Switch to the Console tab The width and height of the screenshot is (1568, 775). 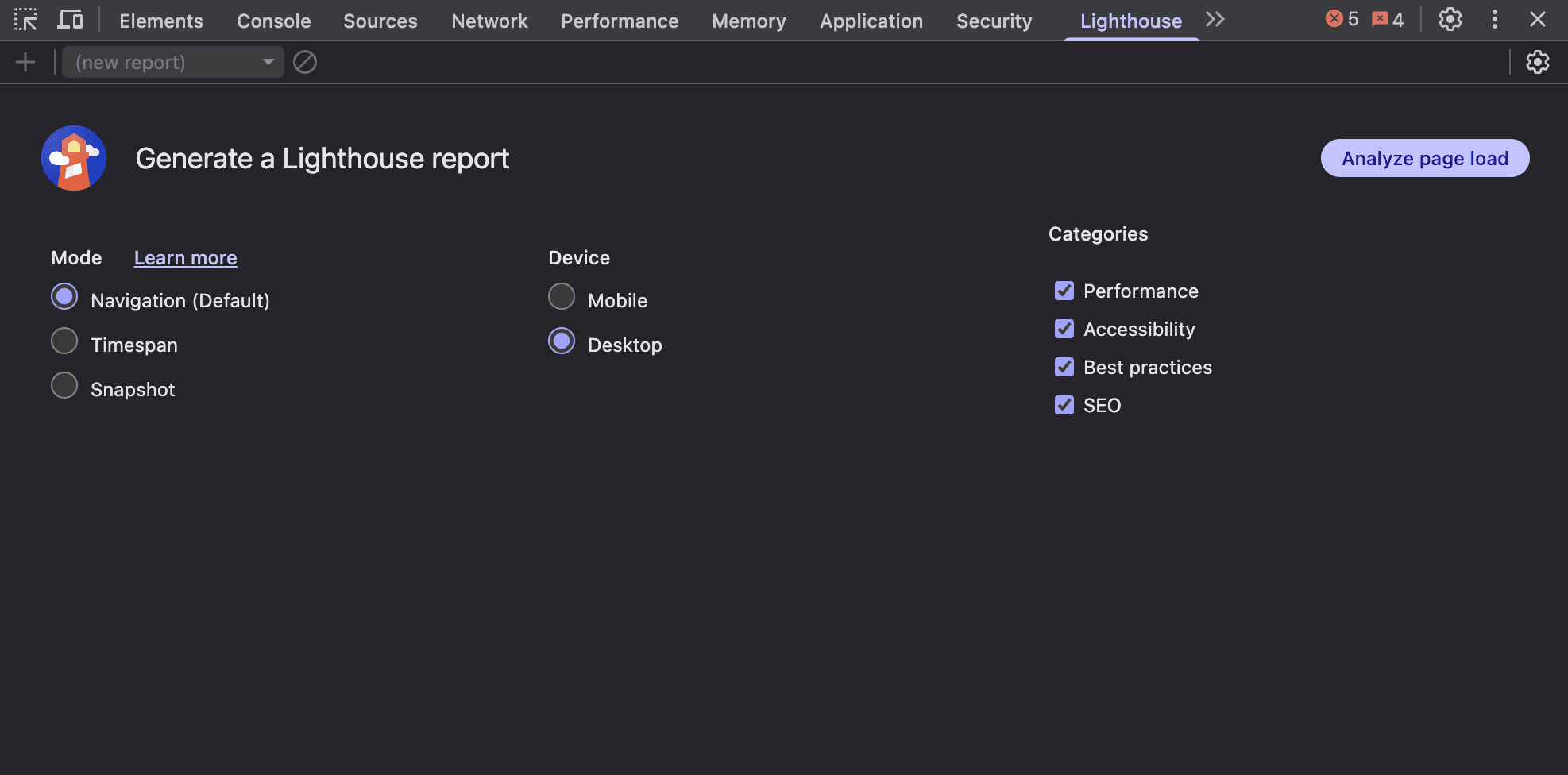274,21
